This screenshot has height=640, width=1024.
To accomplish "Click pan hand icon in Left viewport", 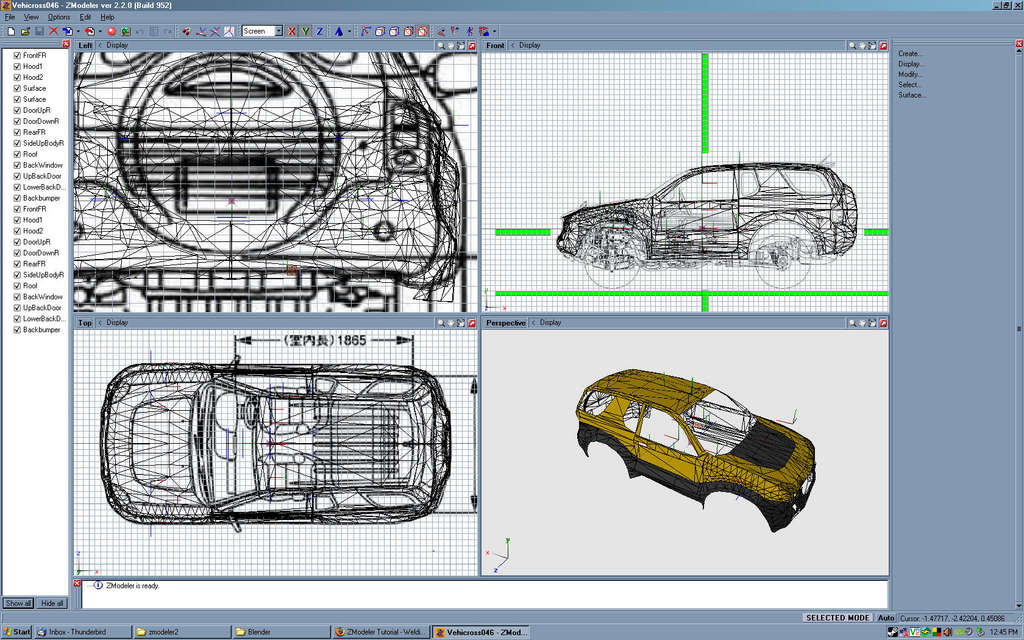I will click(451, 46).
